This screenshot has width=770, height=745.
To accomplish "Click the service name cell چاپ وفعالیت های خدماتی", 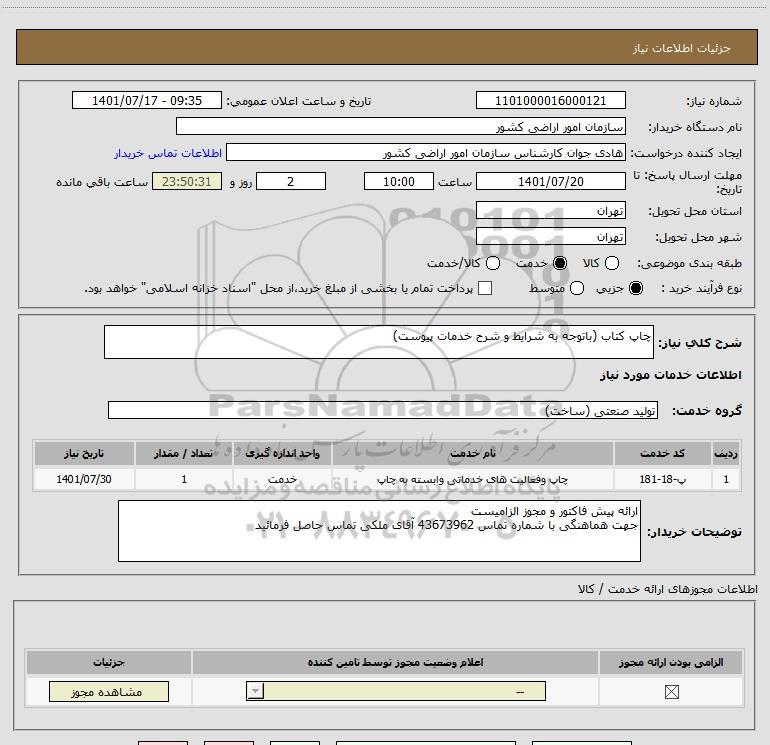I will 472,479.
